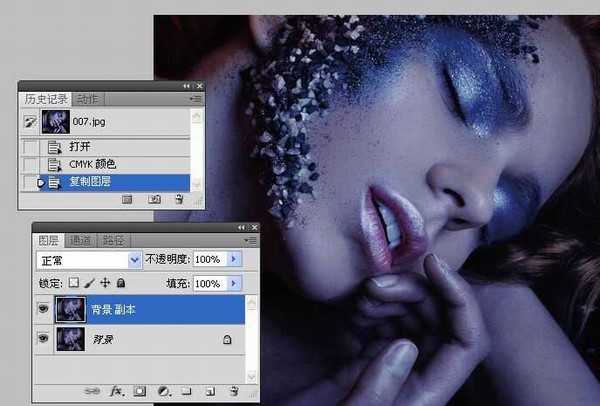Create new snapshot in History panel

click(155, 199)
